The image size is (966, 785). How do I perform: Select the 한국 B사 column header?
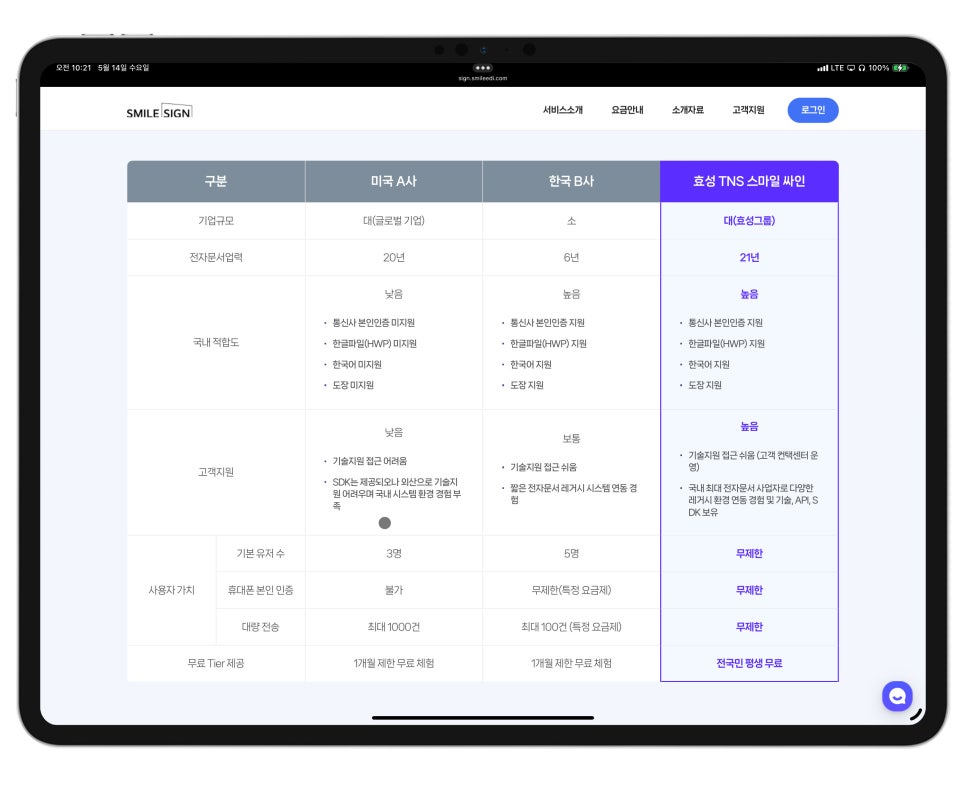pyautogui.click(x=571, y=181)
